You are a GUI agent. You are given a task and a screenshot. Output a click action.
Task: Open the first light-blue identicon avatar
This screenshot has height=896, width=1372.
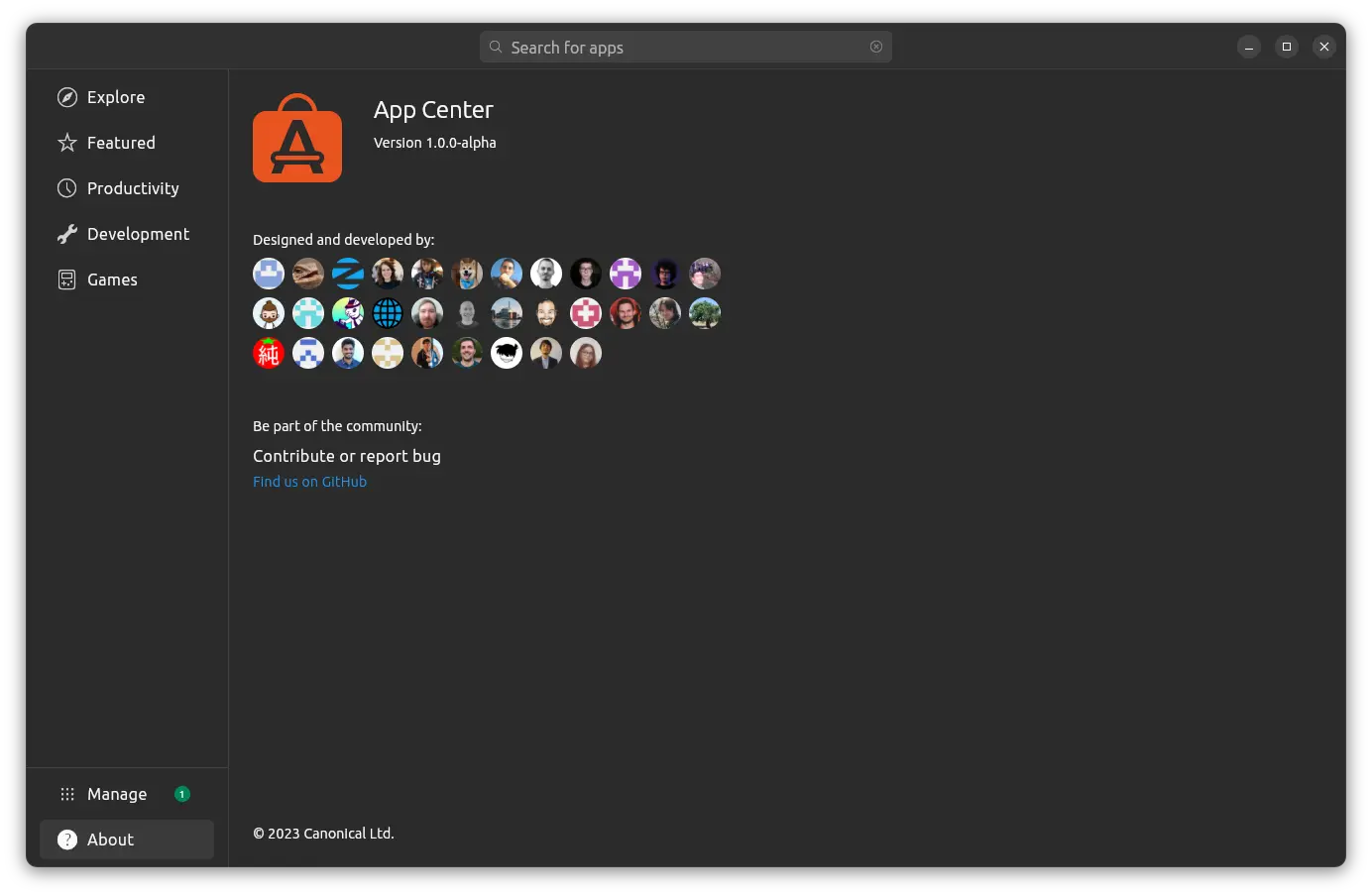pyautogui.click(x=269, y=274)
